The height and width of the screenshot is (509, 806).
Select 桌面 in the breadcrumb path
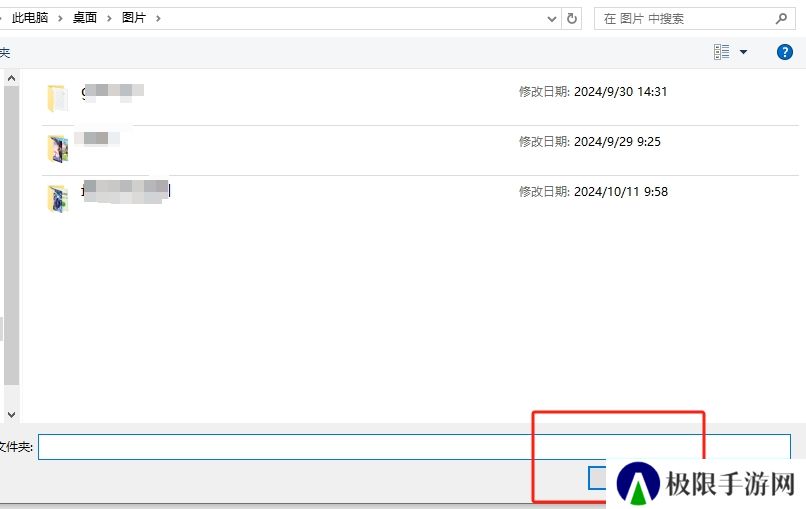click(85, 18)
